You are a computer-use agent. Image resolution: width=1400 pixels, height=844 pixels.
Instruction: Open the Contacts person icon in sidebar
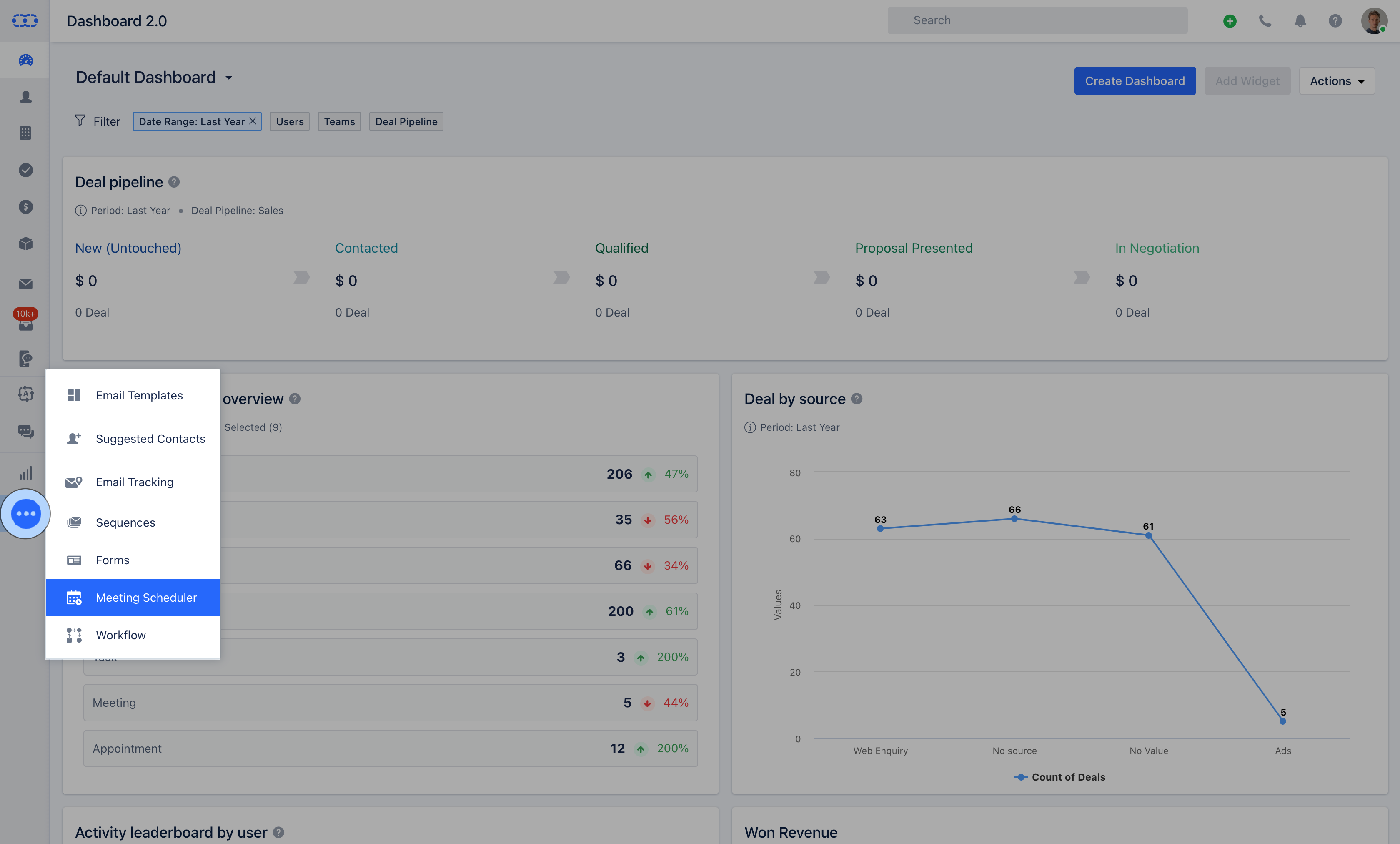25,97
